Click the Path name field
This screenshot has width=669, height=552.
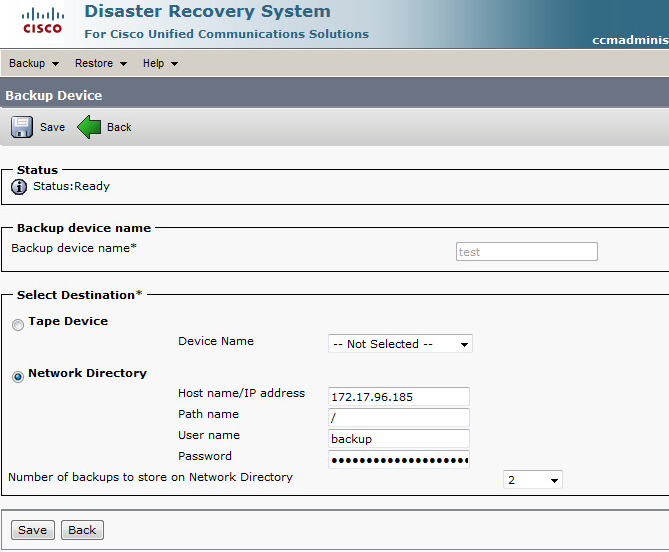pyautogui.click(x=399, y=418)
